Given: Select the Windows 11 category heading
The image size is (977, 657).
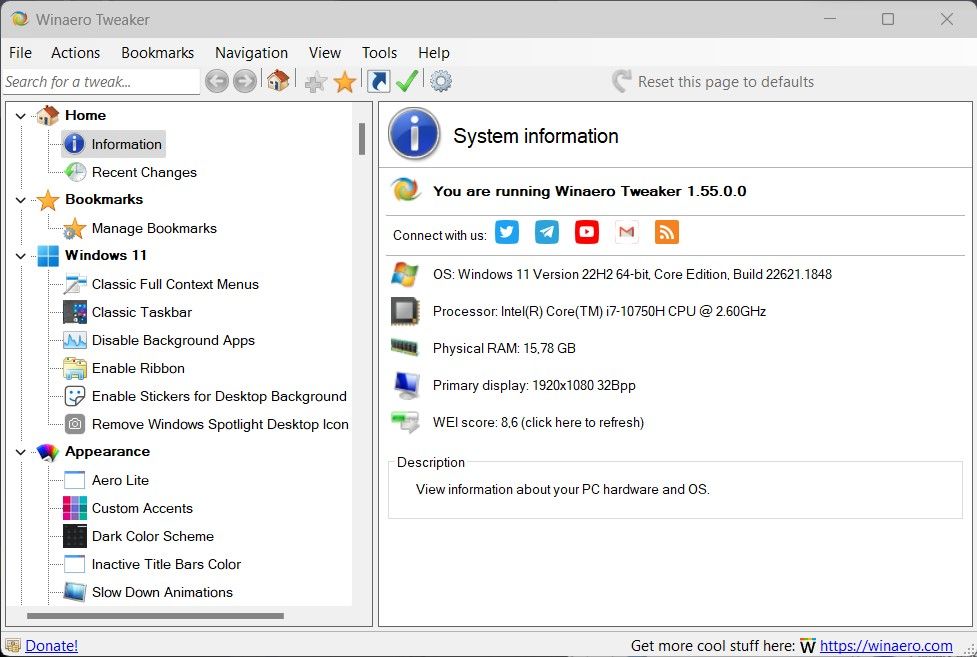Looking at the screenshot, I should click(106, 256).
